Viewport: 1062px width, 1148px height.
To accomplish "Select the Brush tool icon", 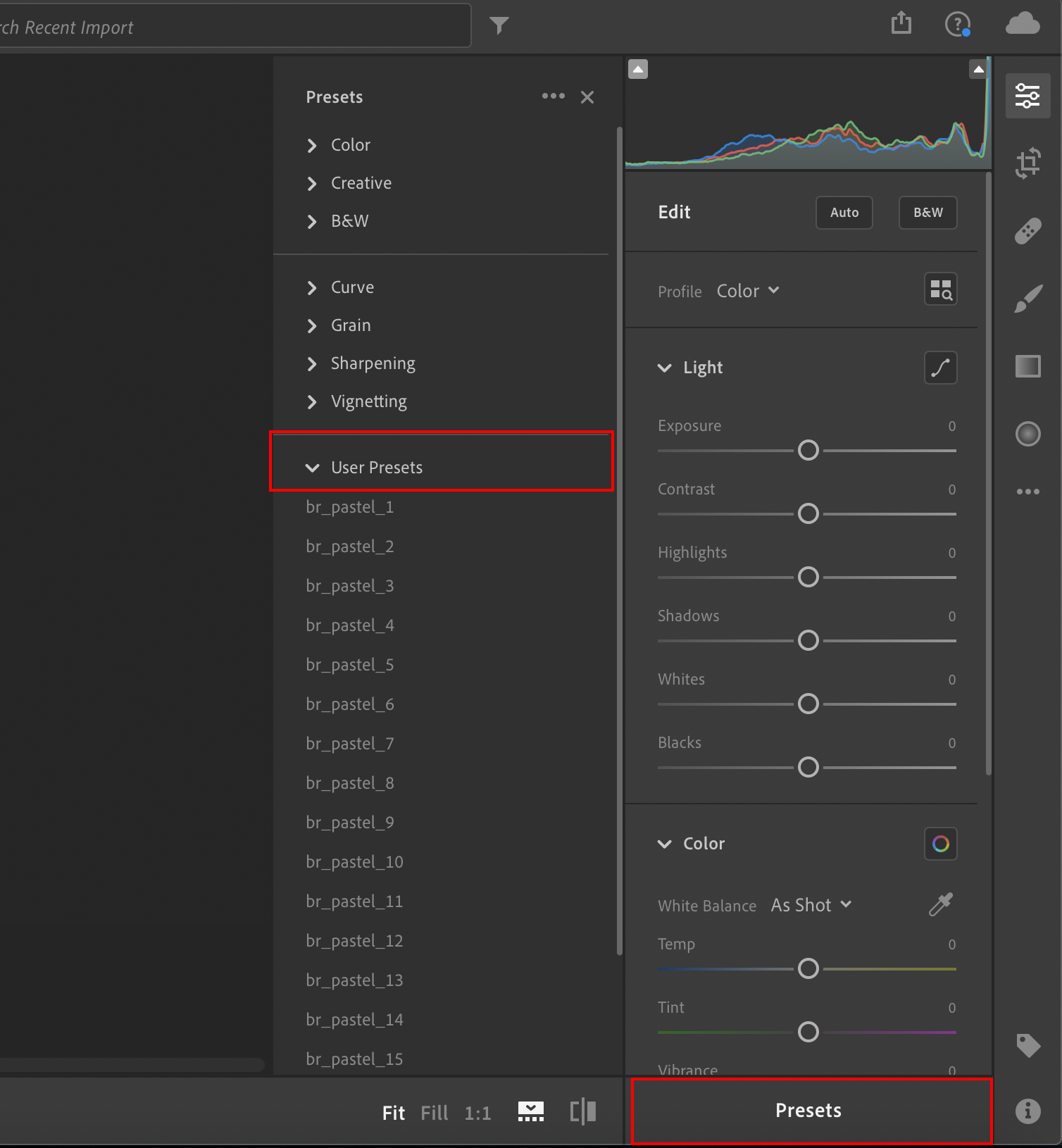I will pos(1027,299).
